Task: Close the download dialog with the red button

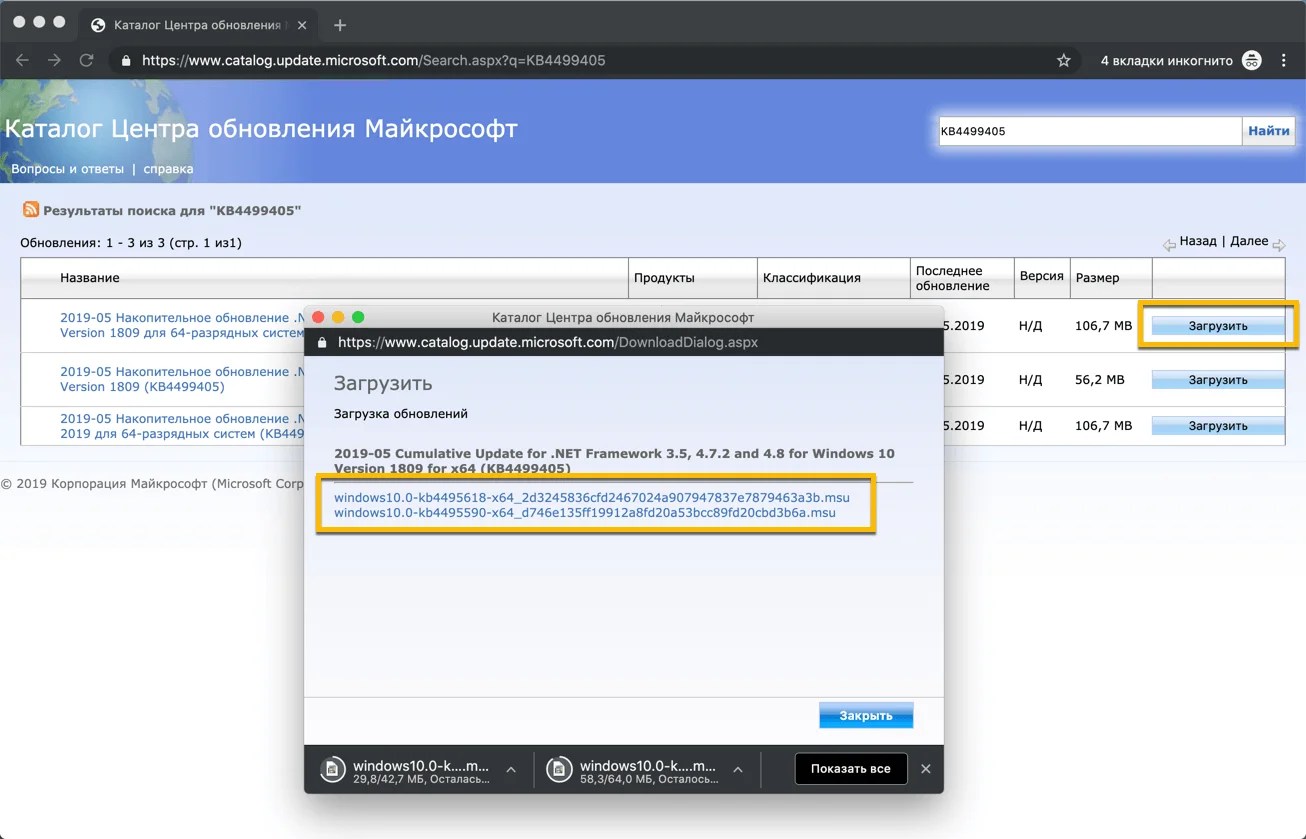Action: [319, 317]
